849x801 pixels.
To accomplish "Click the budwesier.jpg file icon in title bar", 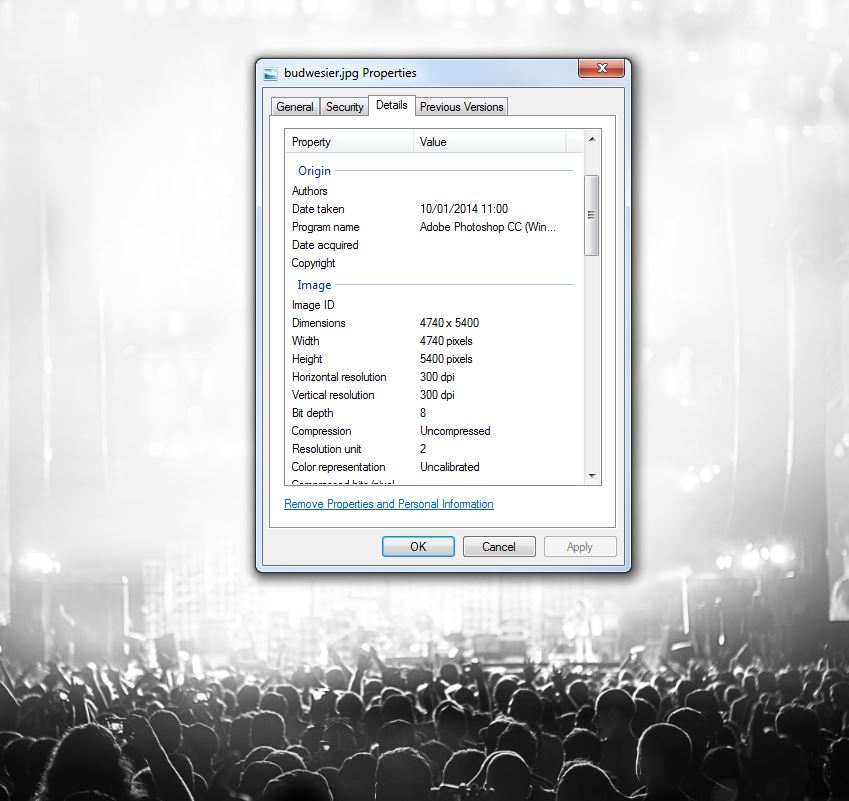I will (271, 73).
